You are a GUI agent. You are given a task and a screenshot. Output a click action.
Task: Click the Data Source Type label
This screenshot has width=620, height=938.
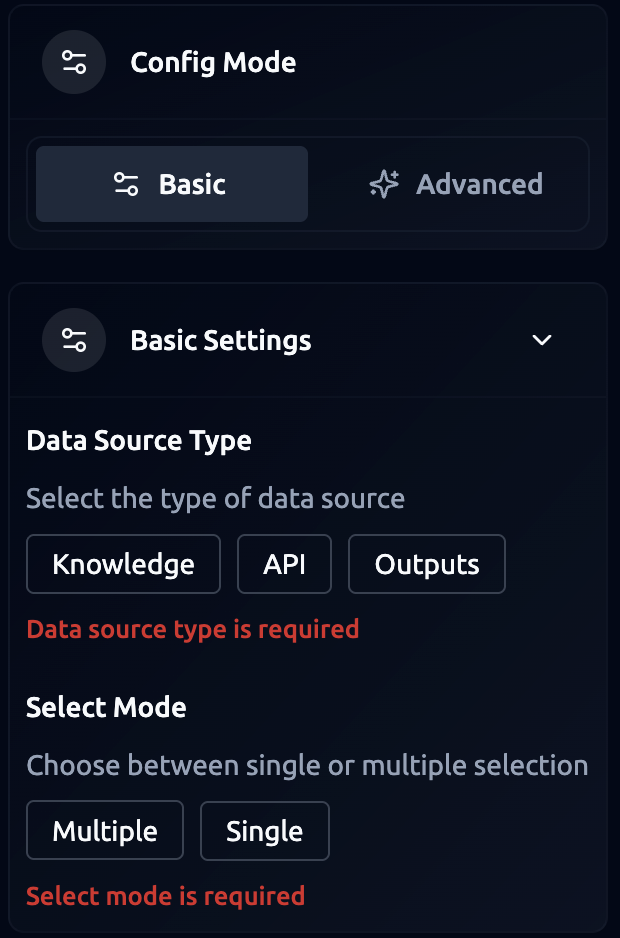point(139,441)
